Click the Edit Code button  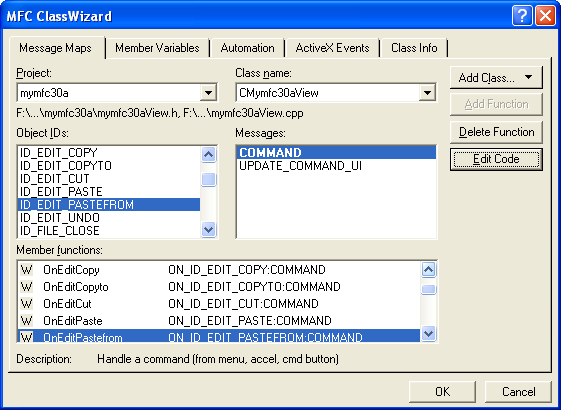point(496,159)
